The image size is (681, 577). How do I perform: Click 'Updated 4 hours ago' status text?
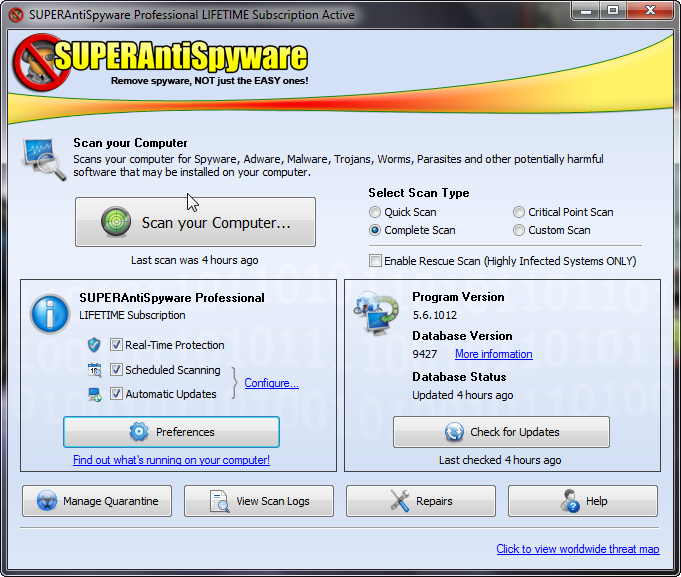(x=463, y=395)
